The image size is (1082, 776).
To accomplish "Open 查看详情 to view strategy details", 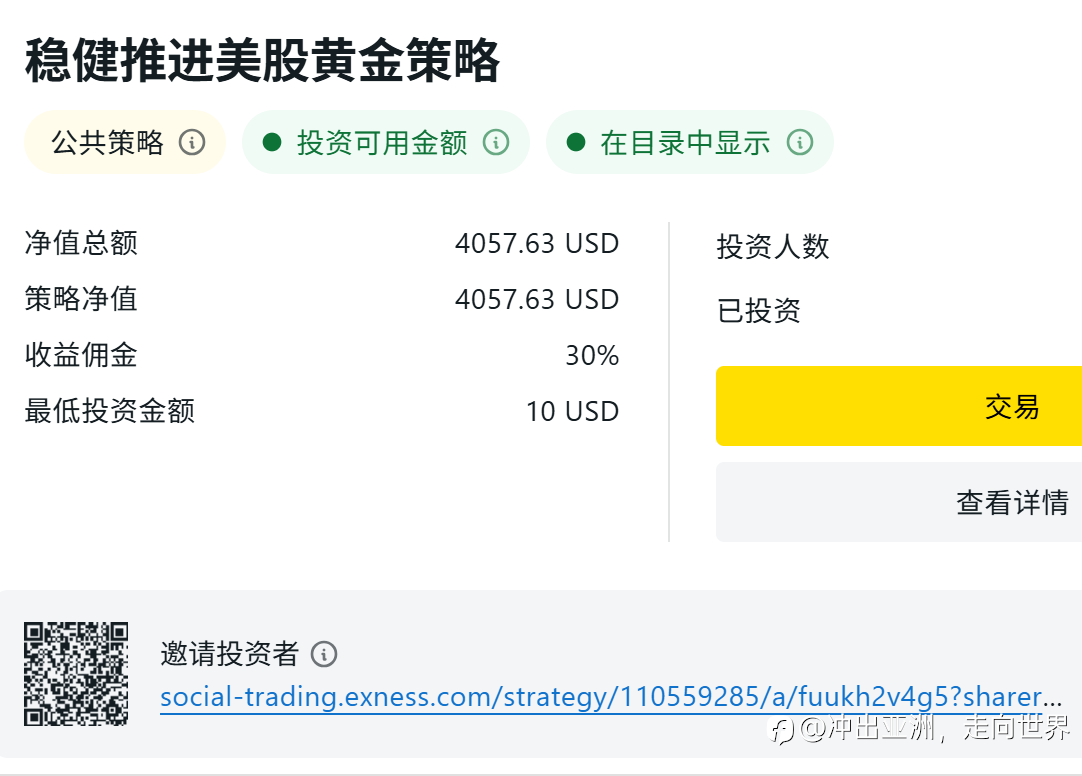I will (x=1011, y=502).
